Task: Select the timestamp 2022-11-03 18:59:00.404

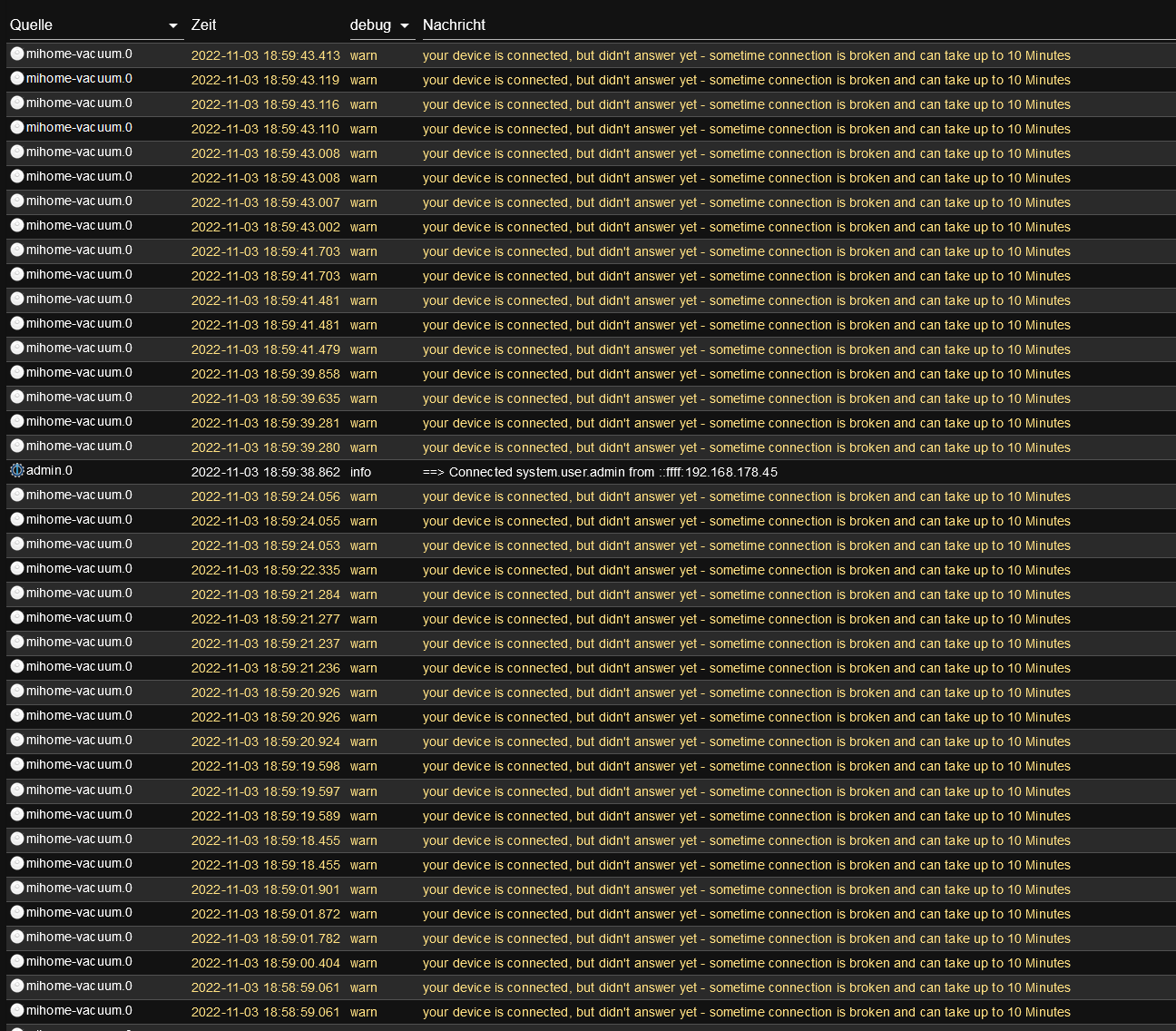Action: 266,963
